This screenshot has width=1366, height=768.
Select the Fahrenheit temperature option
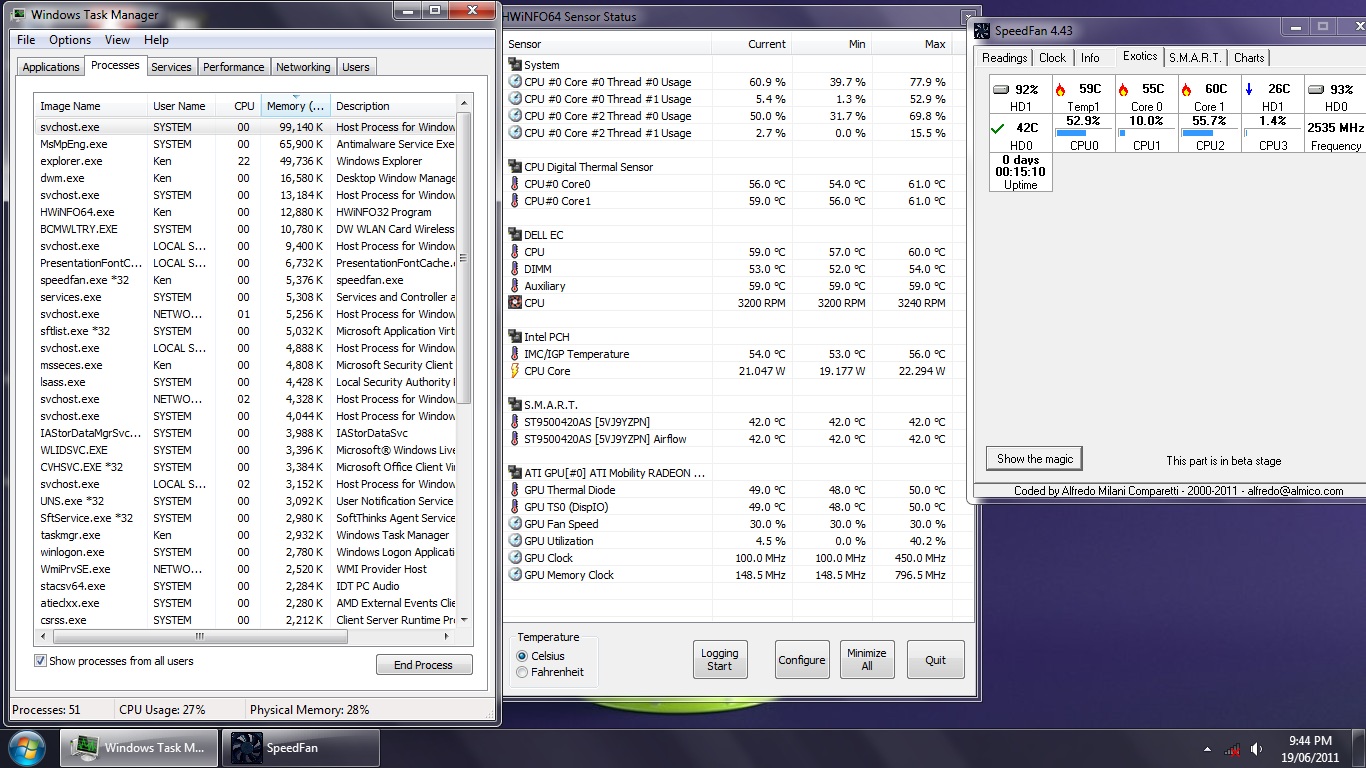point(522,672)
